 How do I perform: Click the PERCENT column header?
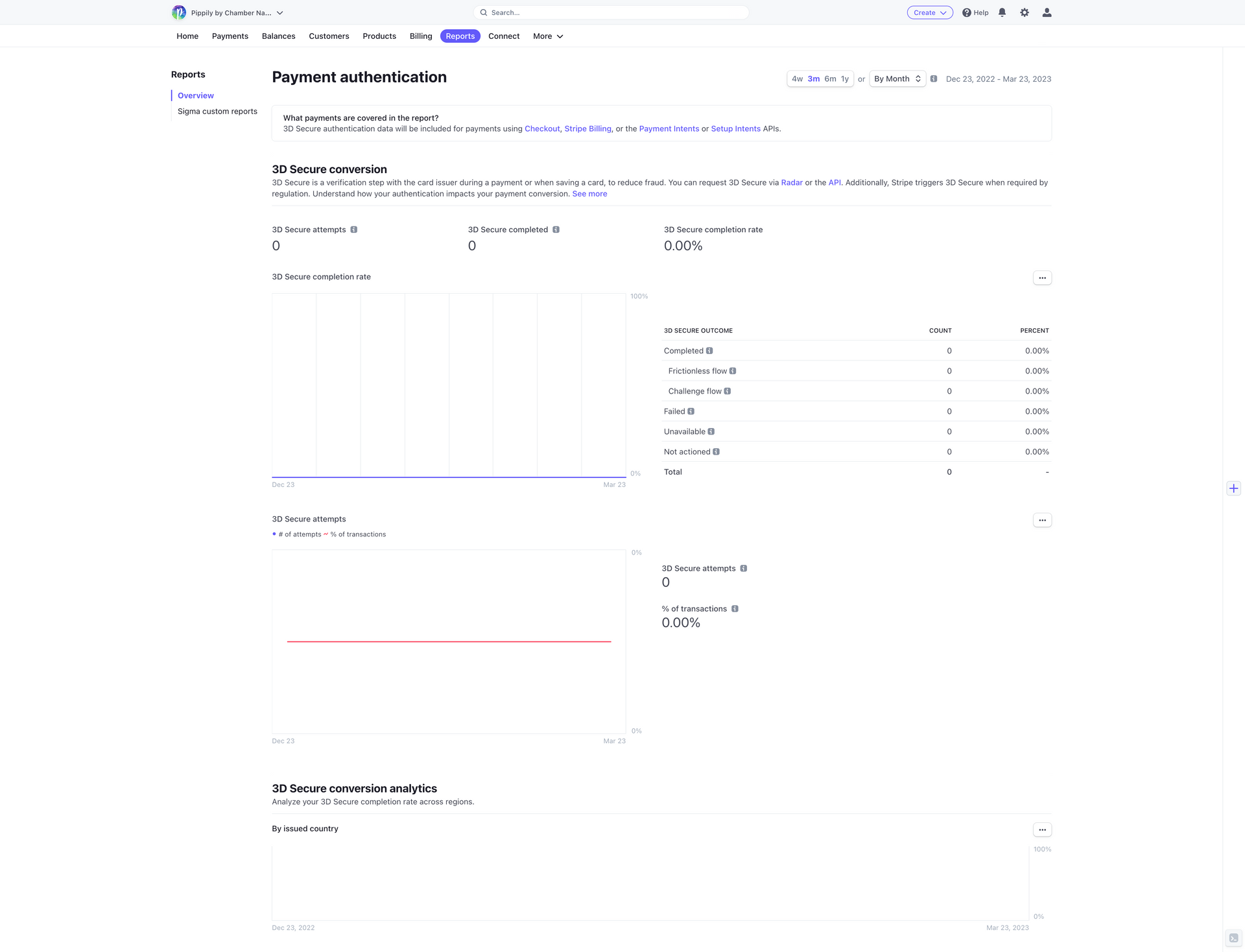1034,331
